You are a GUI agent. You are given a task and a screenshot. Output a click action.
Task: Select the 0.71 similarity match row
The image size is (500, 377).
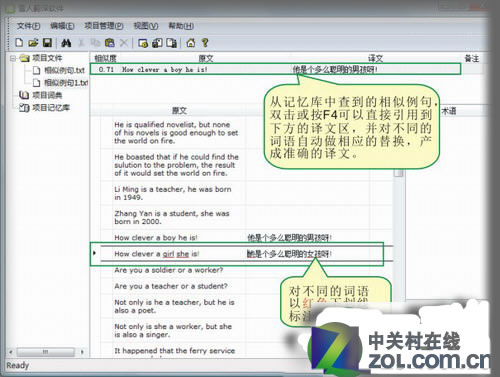coord(275,69)
